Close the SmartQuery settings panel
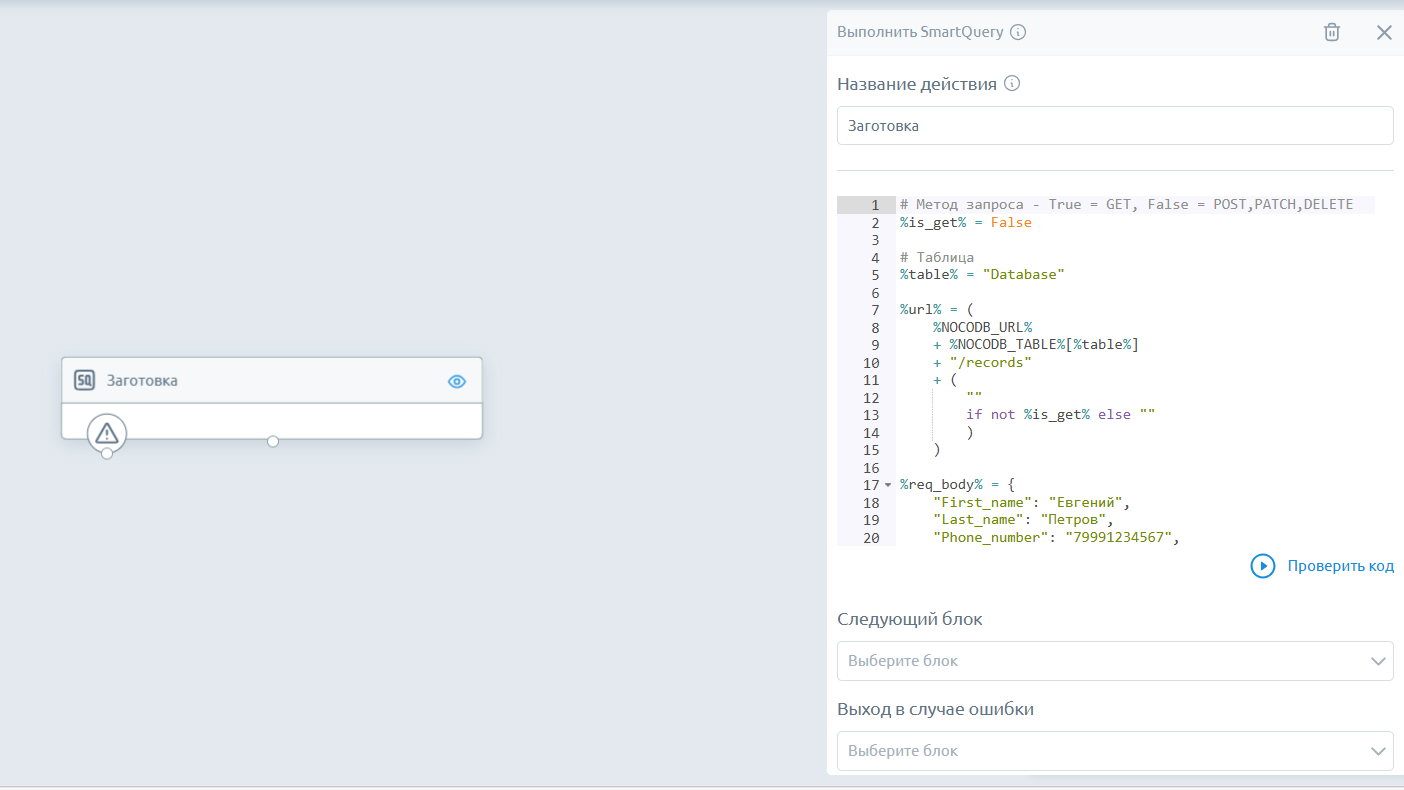 1384,32
